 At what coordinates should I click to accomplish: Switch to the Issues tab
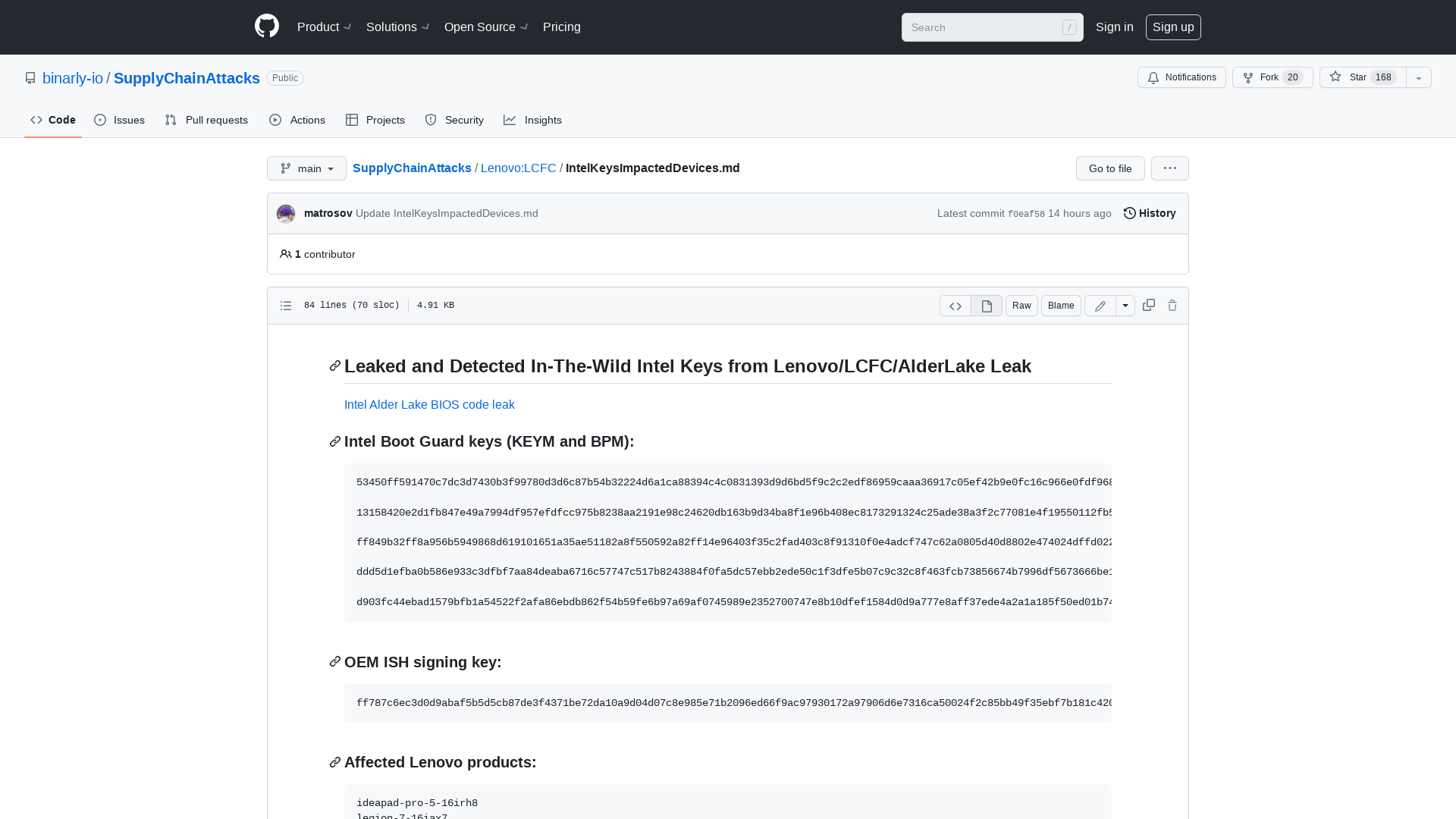pyautogui.click(x=120, y=120)
